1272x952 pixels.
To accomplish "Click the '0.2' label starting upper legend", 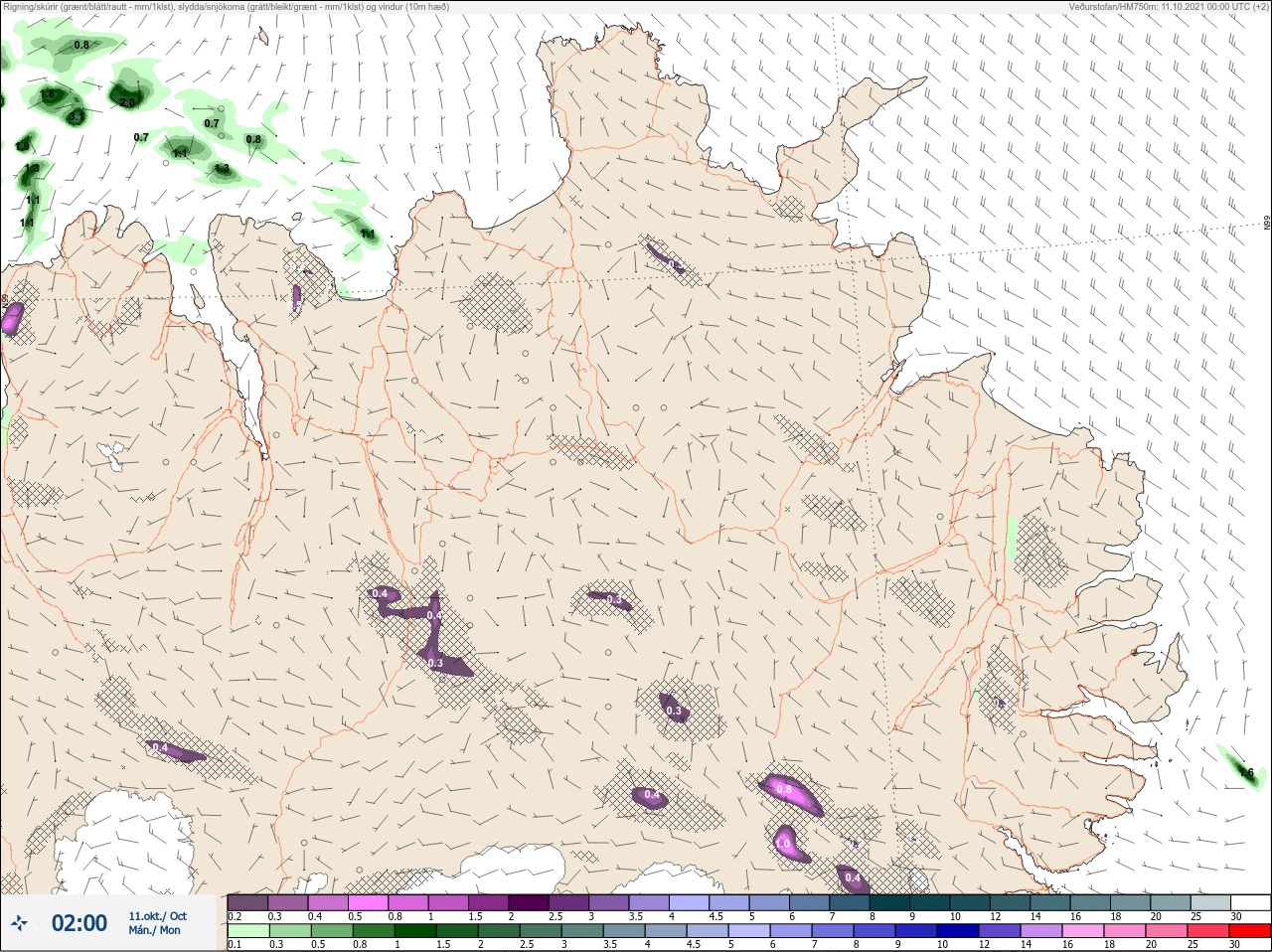I will point(235,916).
